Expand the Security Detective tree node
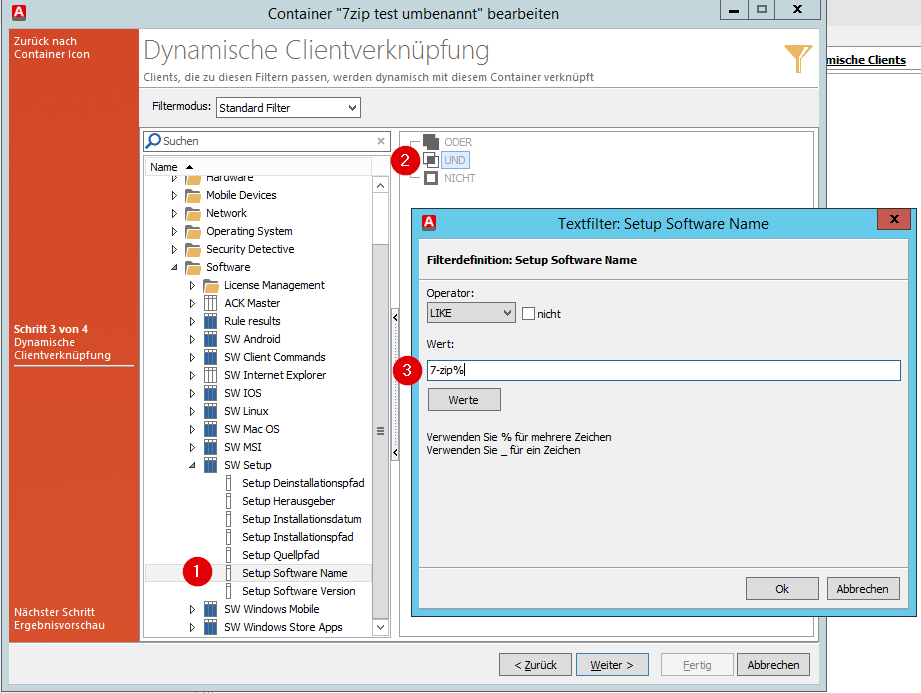The height and width of the screenshot is (693, 921). [x=174, y=249]
